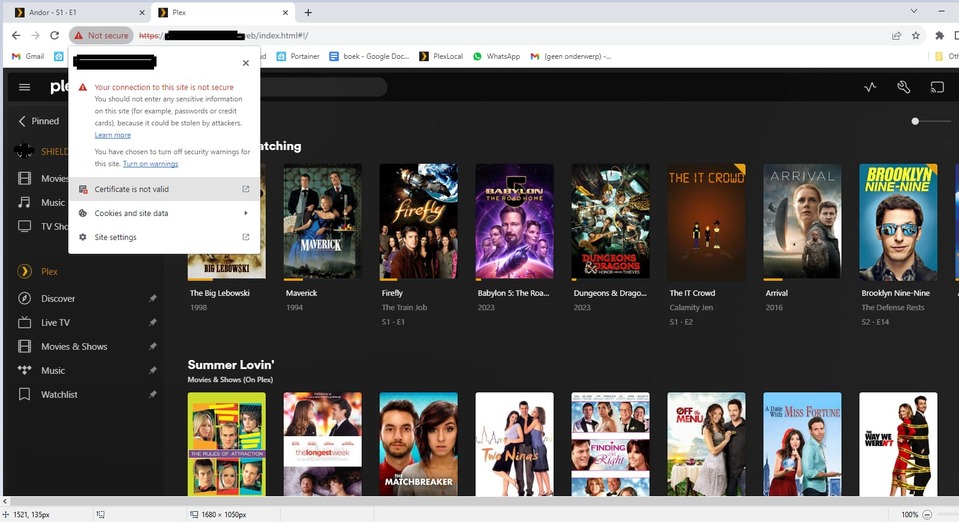This screenshot has height=522, width=959.
Task: Click The Big Lebowski title text
Action: (220, 293)
